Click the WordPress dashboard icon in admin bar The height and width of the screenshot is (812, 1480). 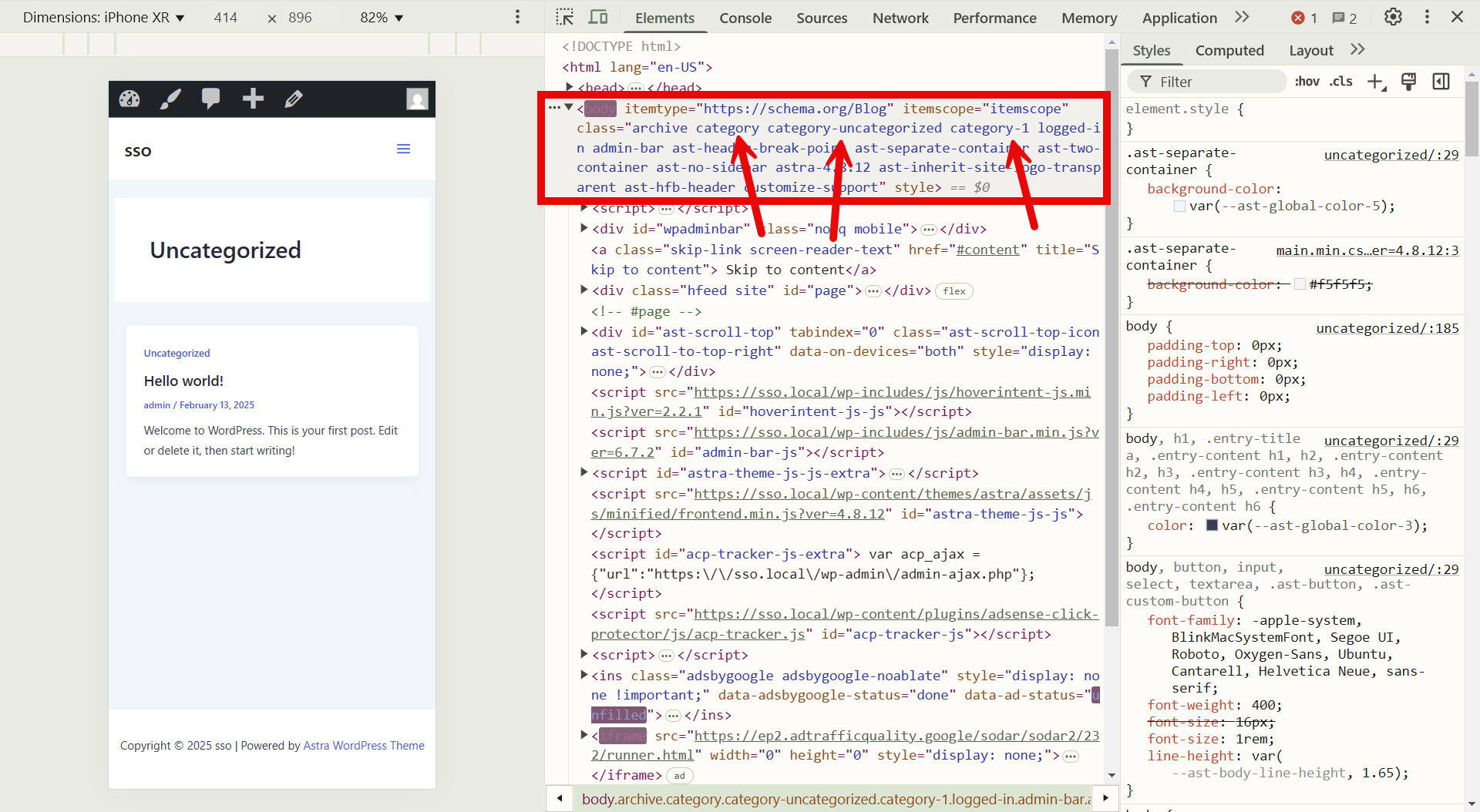coord(129,99)
